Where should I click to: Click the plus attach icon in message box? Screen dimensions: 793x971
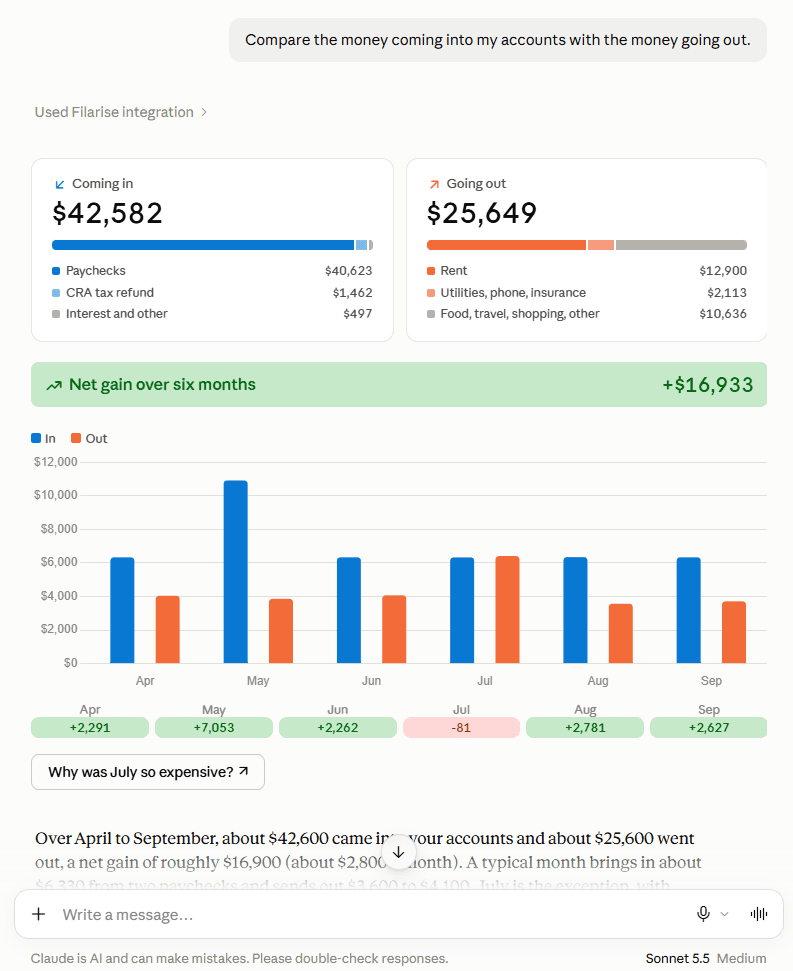click(38, 914)
